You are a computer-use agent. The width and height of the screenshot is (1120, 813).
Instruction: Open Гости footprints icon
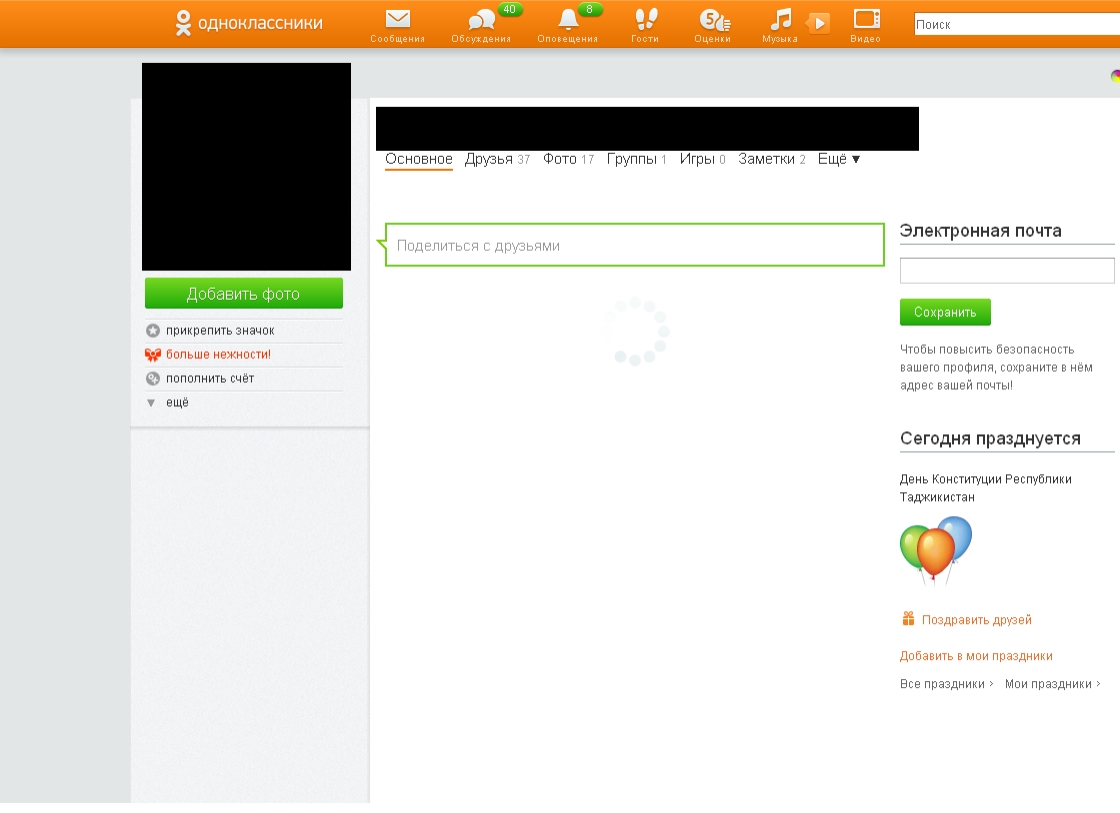[x=646, y=20]
